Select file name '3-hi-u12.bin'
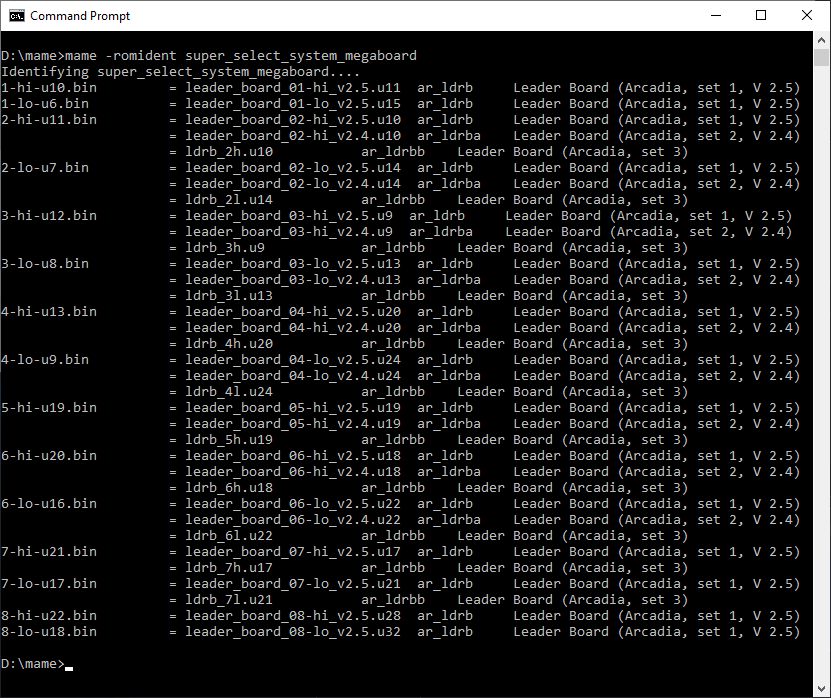Viewport: 831px width, 698px height. point(49,215)
